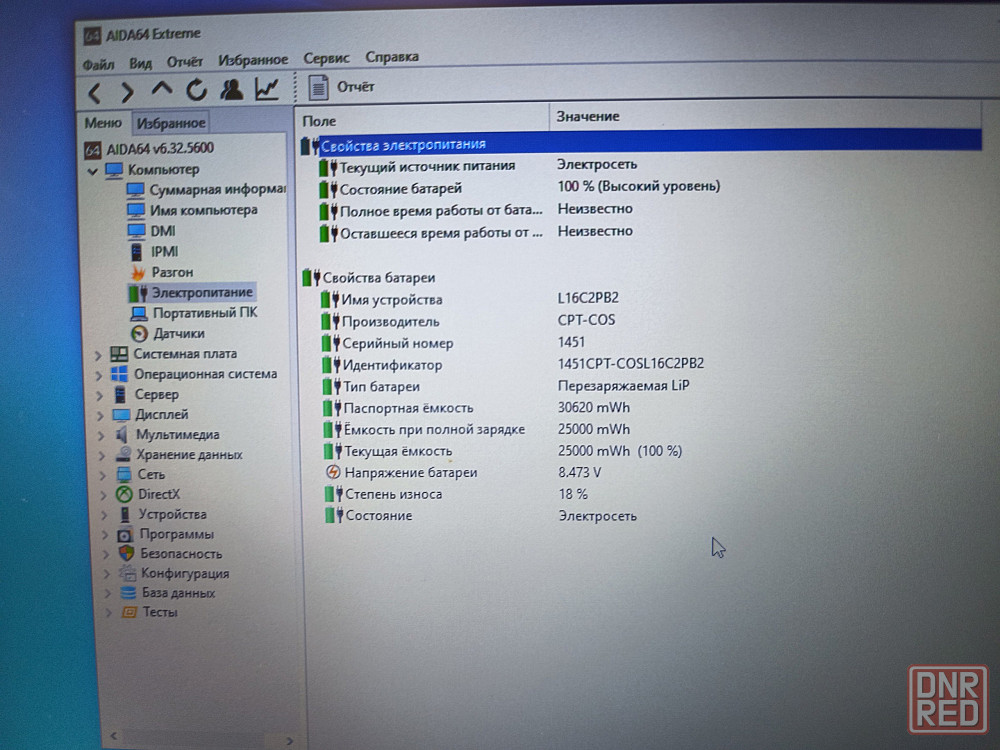Click the Отчёт toolbar button label
Image resolution: width=1000 pixels, height=750 pixels.
pos(355,87)
